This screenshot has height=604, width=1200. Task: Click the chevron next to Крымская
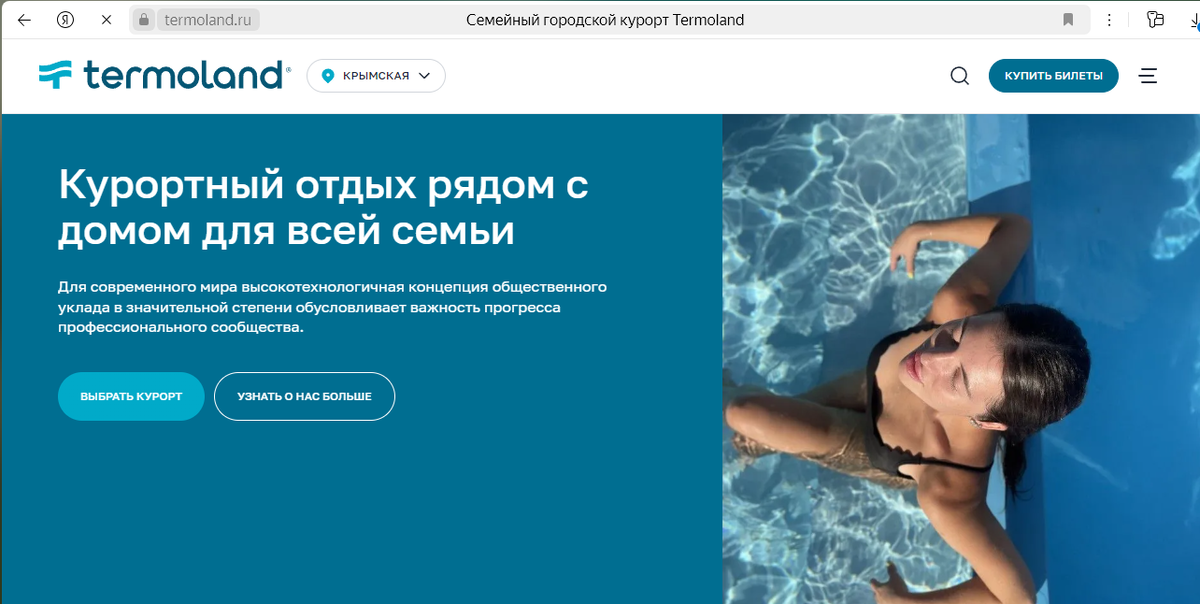424,76
